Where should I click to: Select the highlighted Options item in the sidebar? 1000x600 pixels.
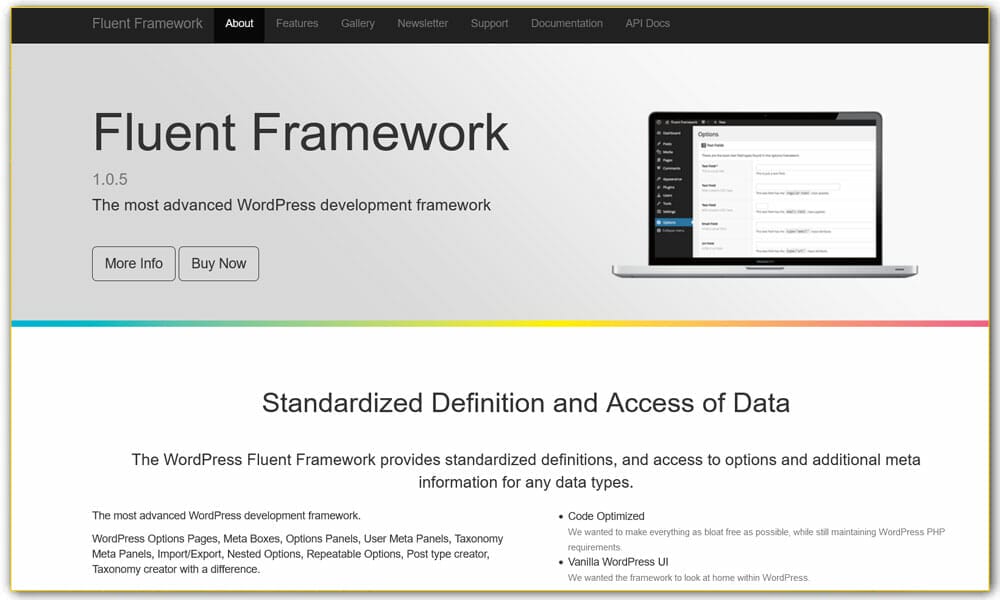[x=668, y=222]
